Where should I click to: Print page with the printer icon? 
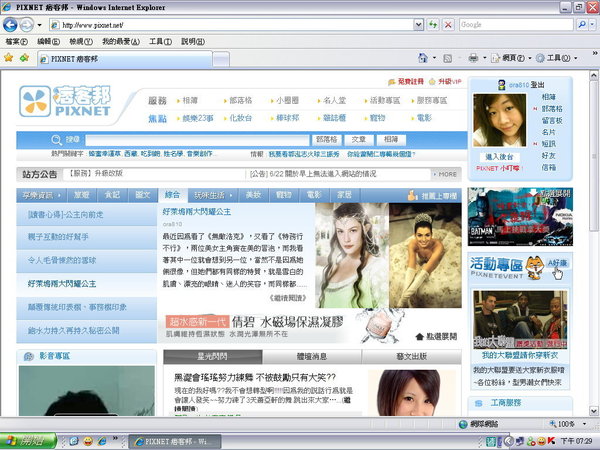(x=473, y=58)
